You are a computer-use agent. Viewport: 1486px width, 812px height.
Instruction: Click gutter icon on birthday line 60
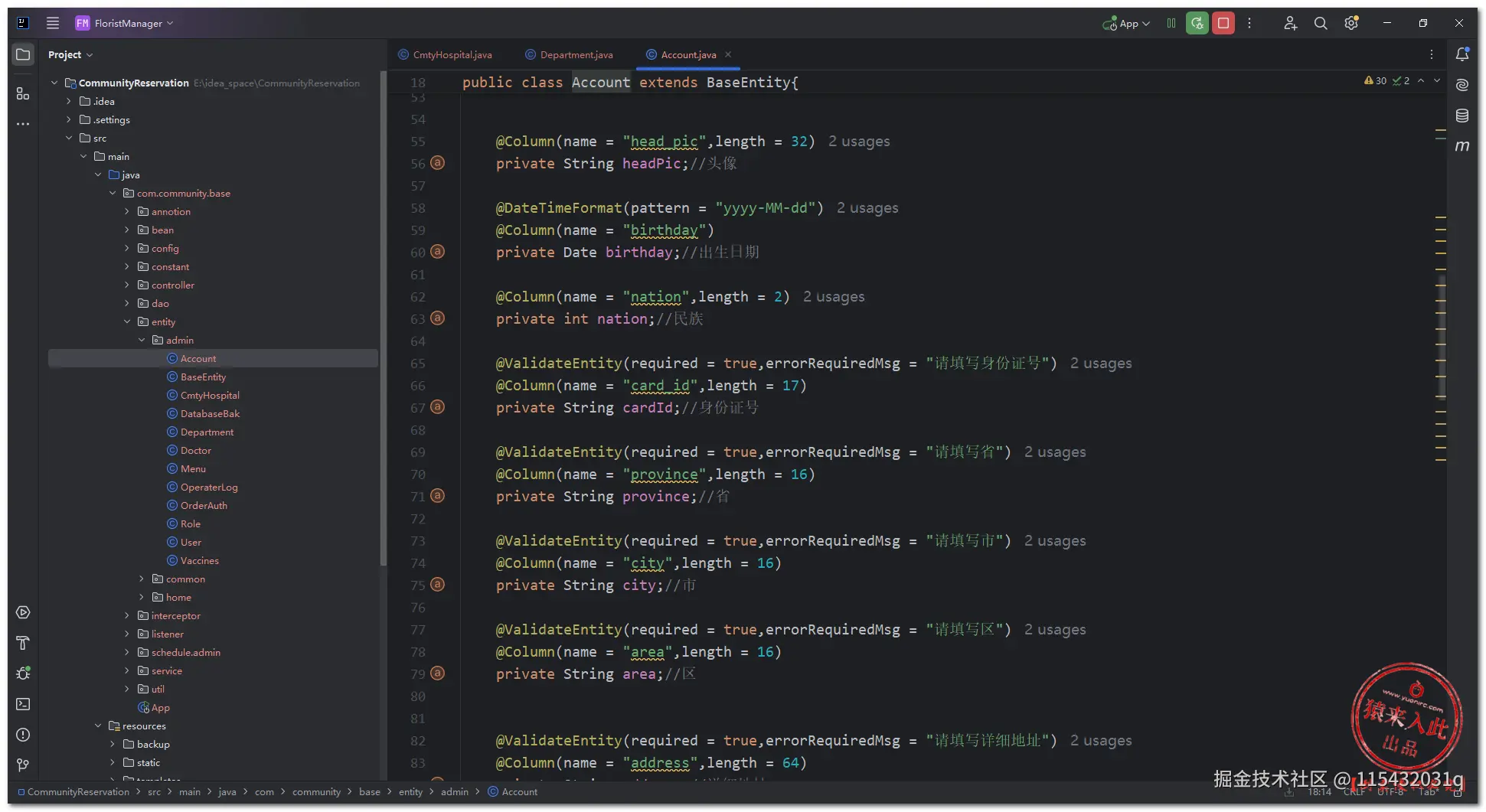pos(437,252)
